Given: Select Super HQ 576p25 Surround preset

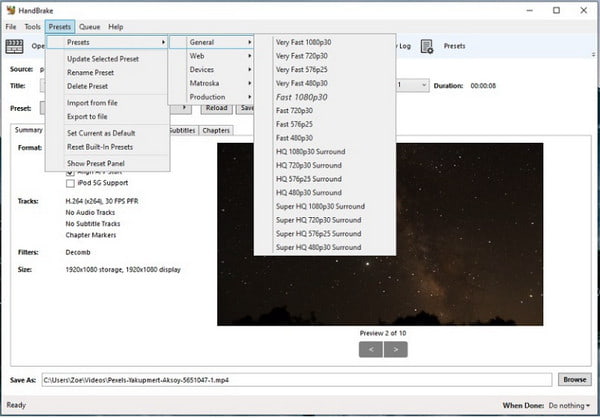Looking at the screenshot, I should click(x=325, y=234).
